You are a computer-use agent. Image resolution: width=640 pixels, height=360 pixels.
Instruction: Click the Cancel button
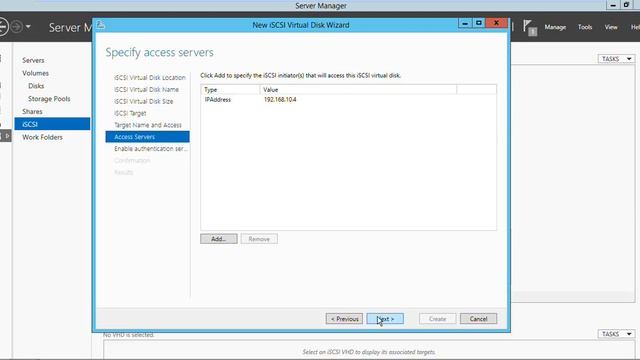pyautogui.click(x=478, y=319)
